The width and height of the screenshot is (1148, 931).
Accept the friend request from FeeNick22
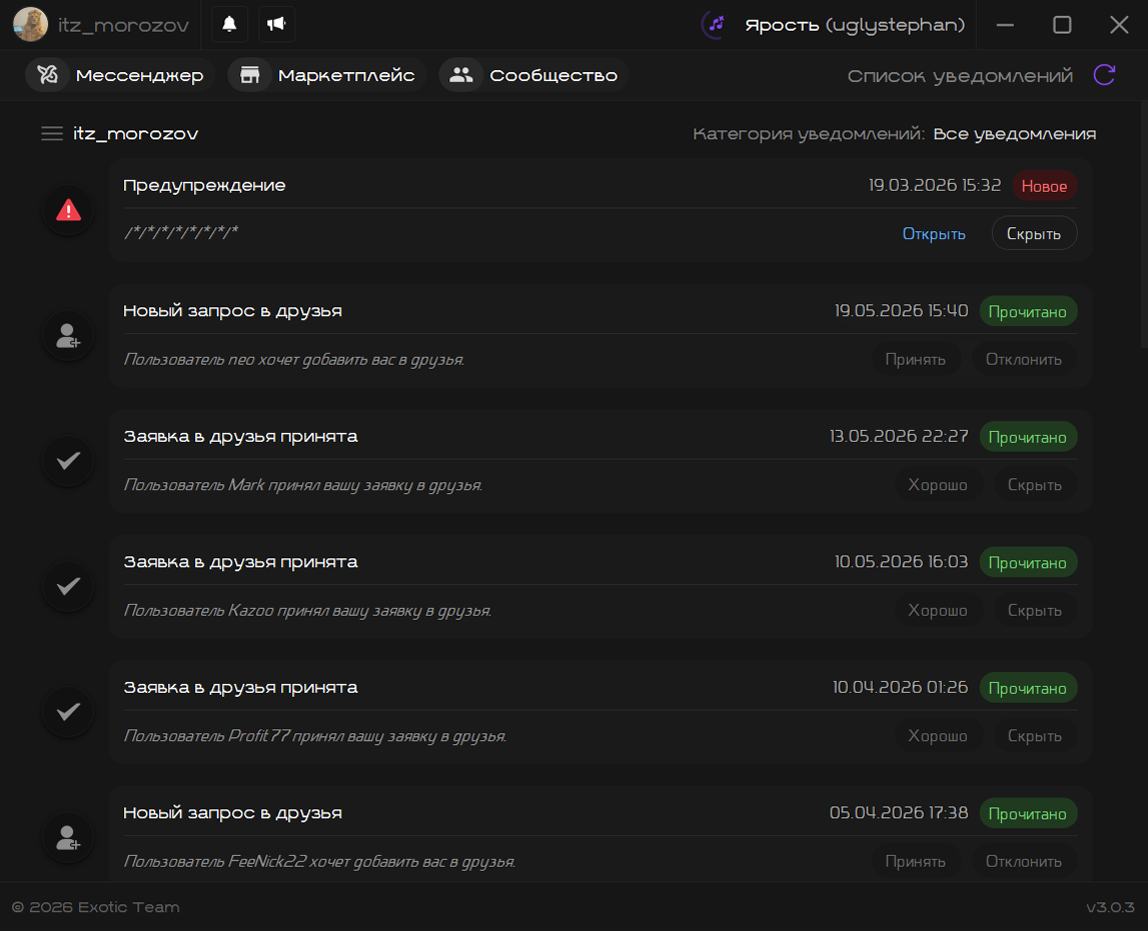915,861
